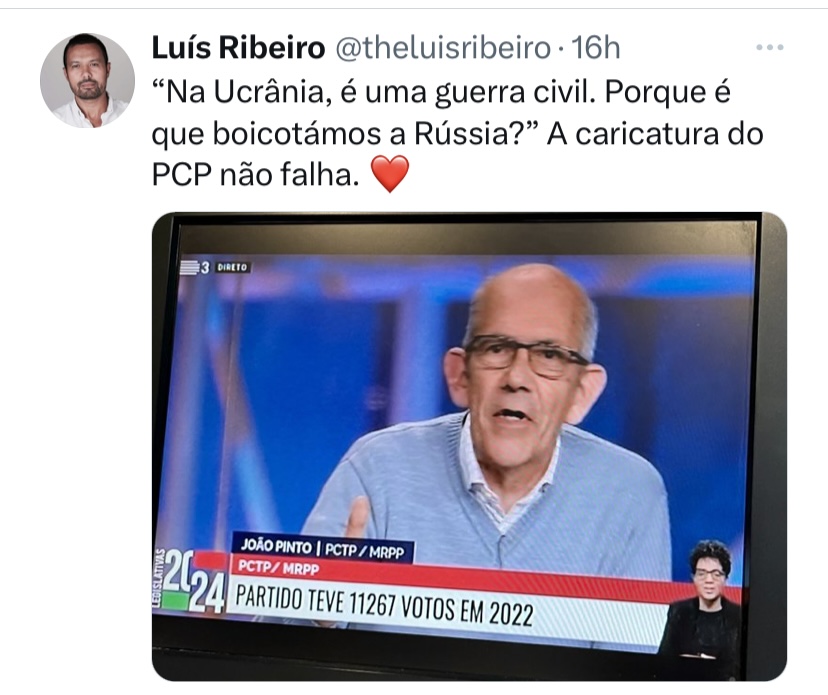This screenshot has height=695, width=828.
Task: Click the Legislativas 2024 logo in photo
Action: click(190, 582)
